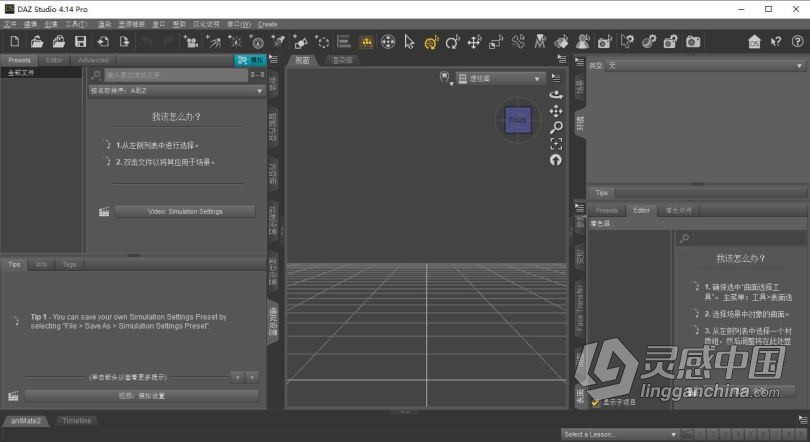Click the align lines toolbar icon
Image resolution: width=810 pixels, height=442 pixels.
pos(344,41)
